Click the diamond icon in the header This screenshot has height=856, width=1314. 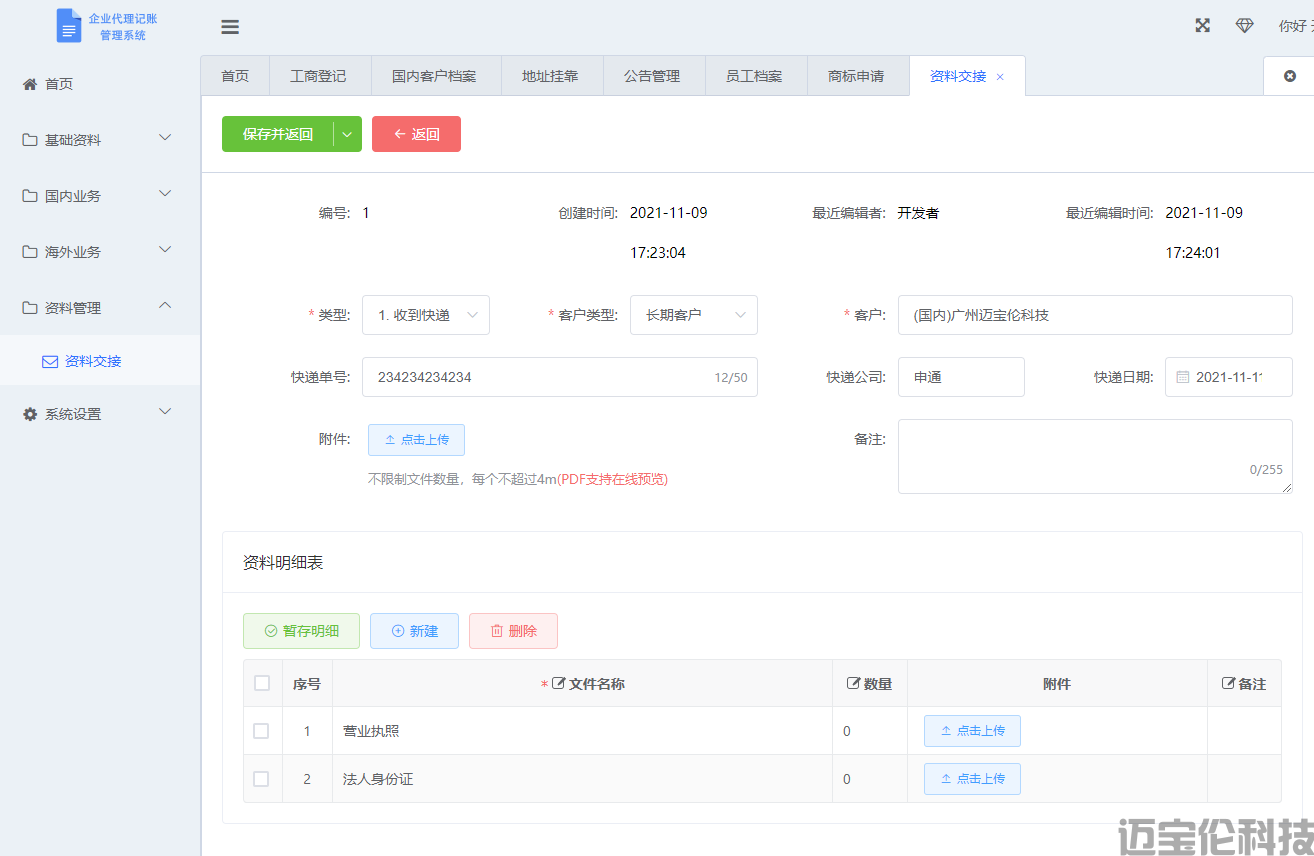coord(1244,26)
